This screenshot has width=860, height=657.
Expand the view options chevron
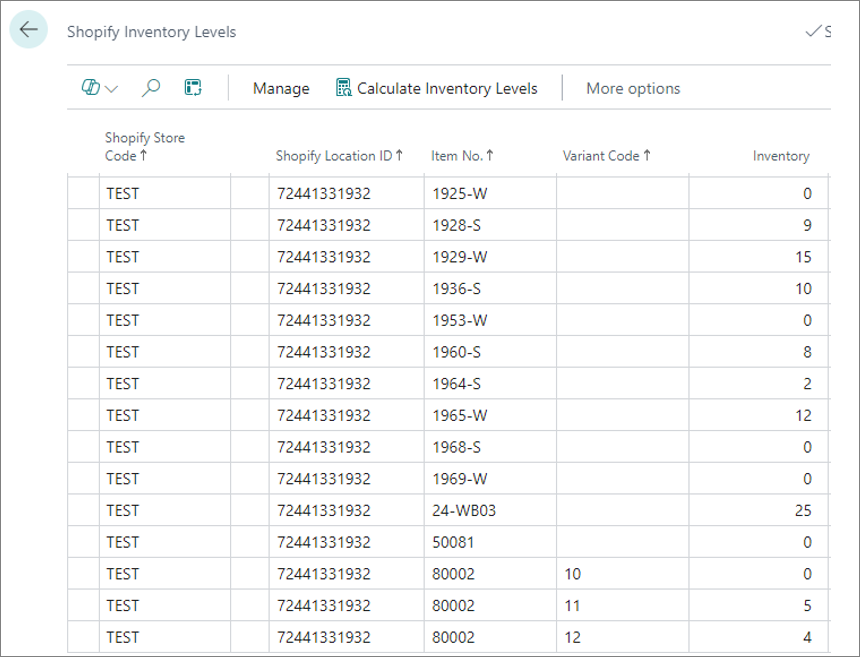(111, 89)
